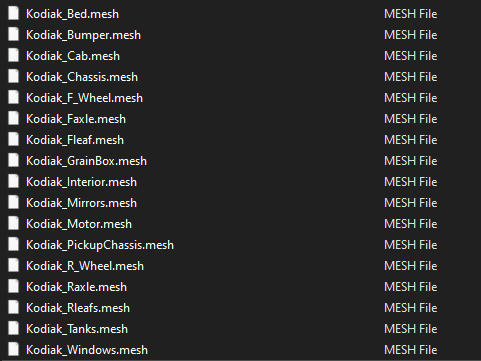Click the Kodiak_PickupChassis.mesh entry
The image size is (481, 361).
(x=100, y=245)
